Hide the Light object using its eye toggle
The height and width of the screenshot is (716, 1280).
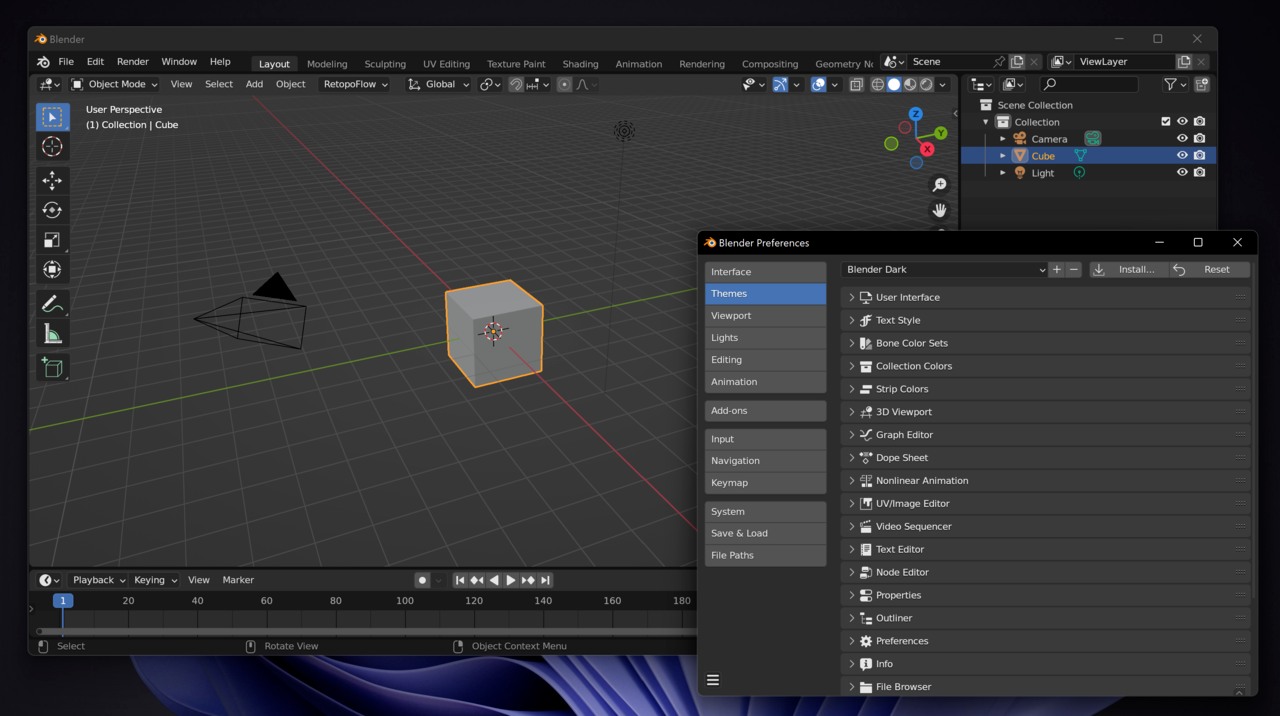[x=1182, y=172]
